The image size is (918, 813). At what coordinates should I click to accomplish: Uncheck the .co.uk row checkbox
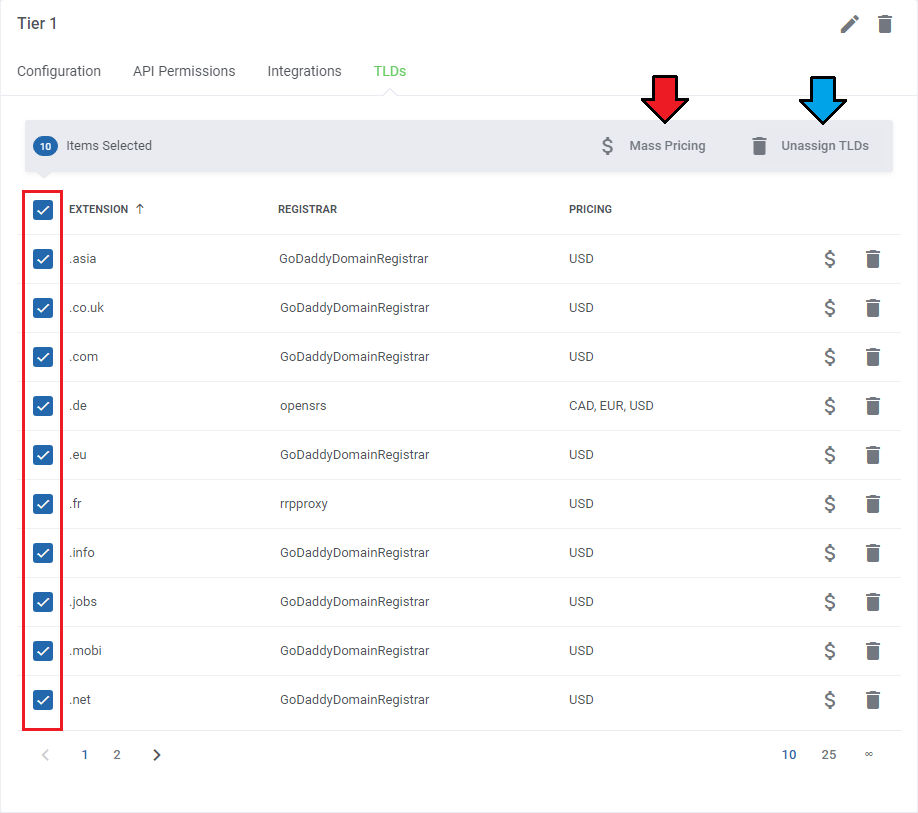point(43,308)
